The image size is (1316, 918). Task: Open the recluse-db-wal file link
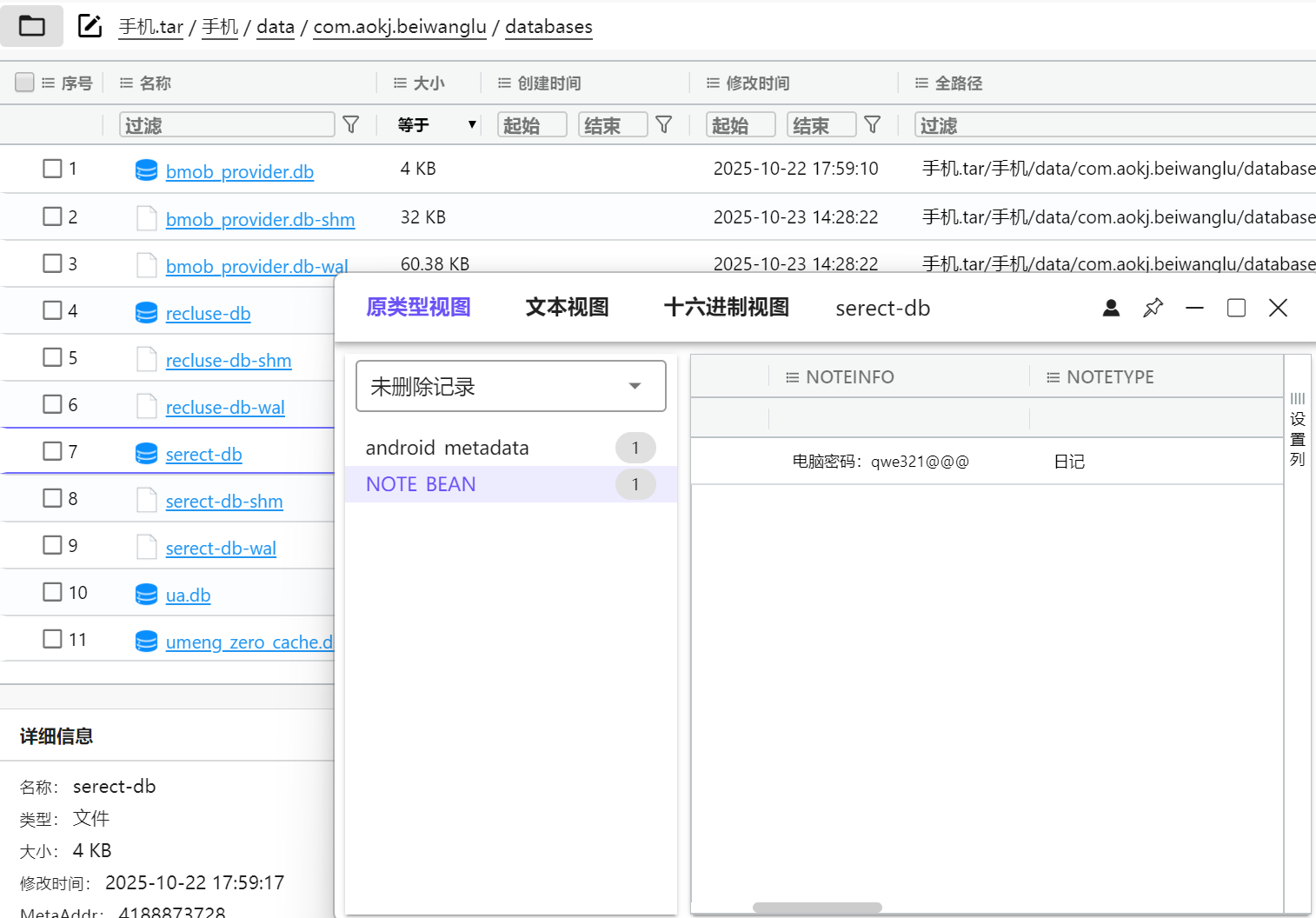(225, 408)
